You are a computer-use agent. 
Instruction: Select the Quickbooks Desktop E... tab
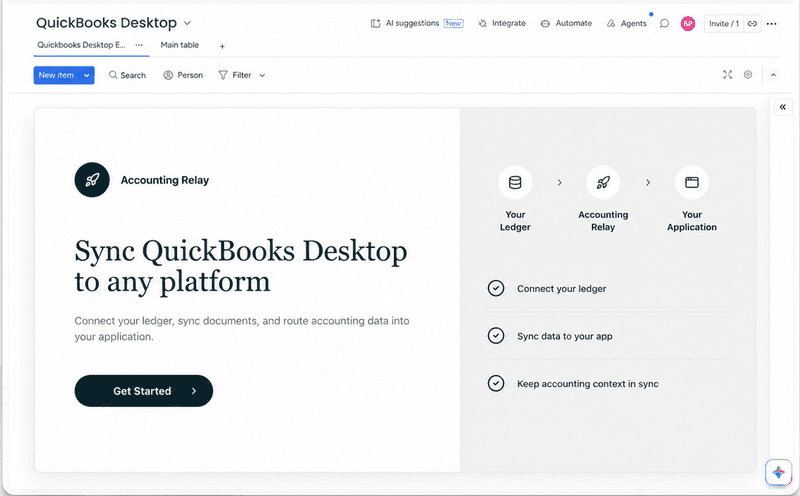81,45
